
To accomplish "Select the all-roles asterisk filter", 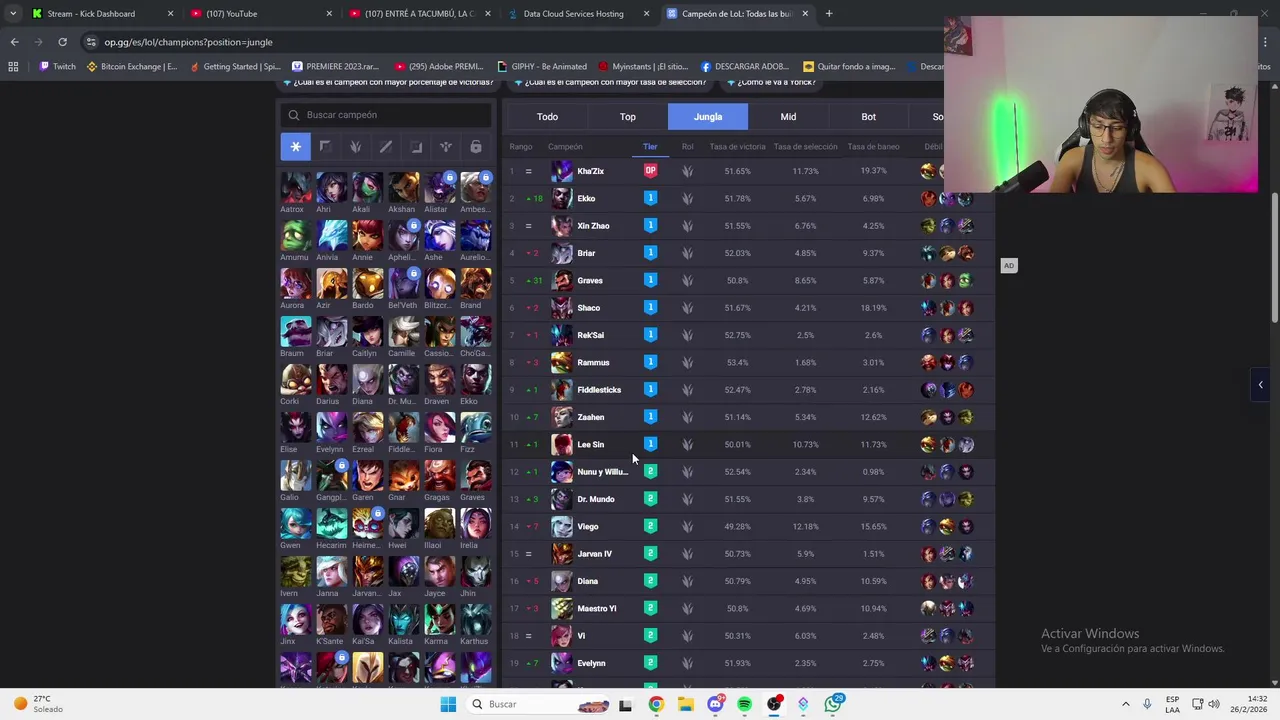I will click(295, 147).
